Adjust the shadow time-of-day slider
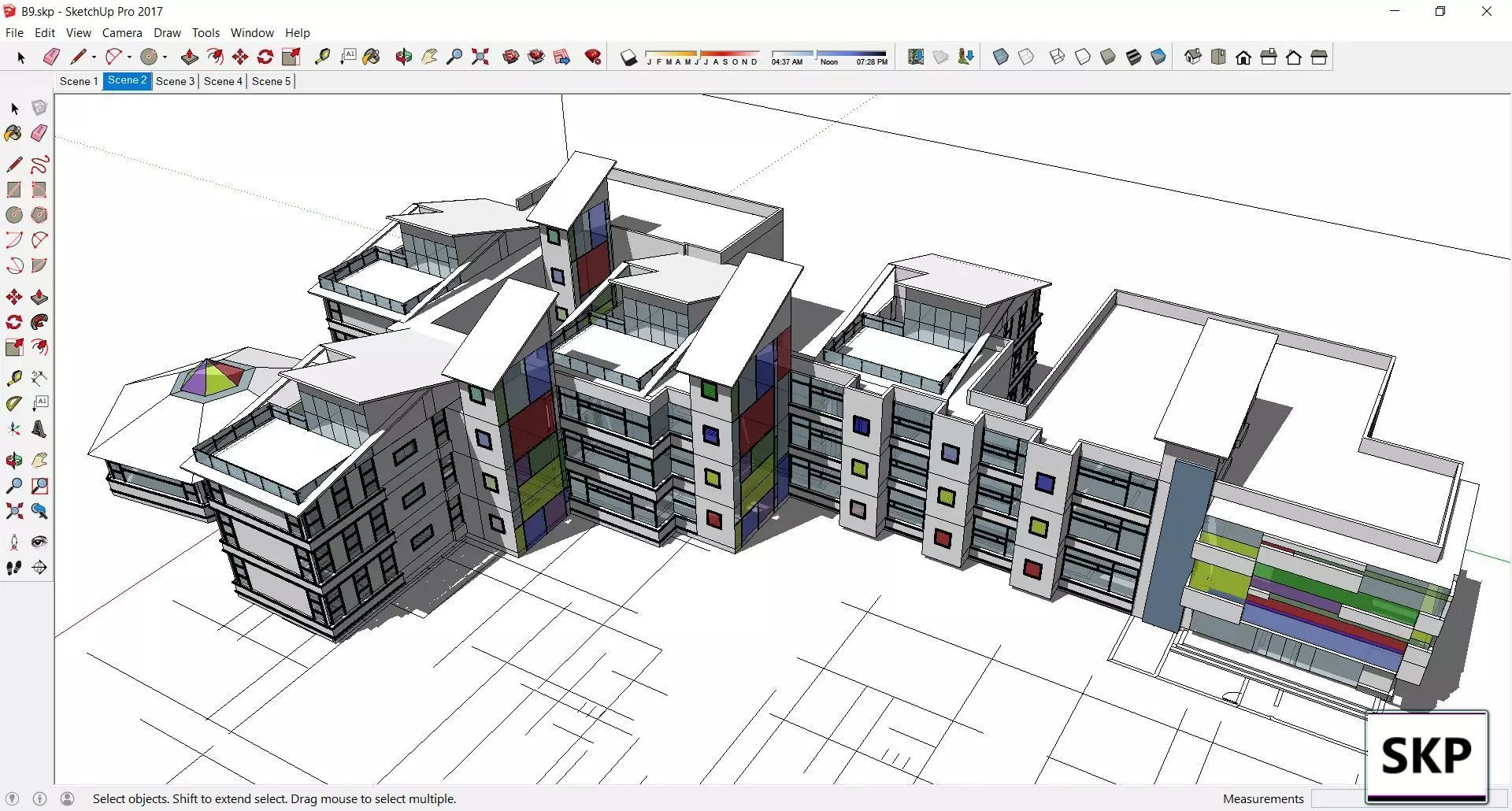The image size is (1512, 811). (829, 57)
